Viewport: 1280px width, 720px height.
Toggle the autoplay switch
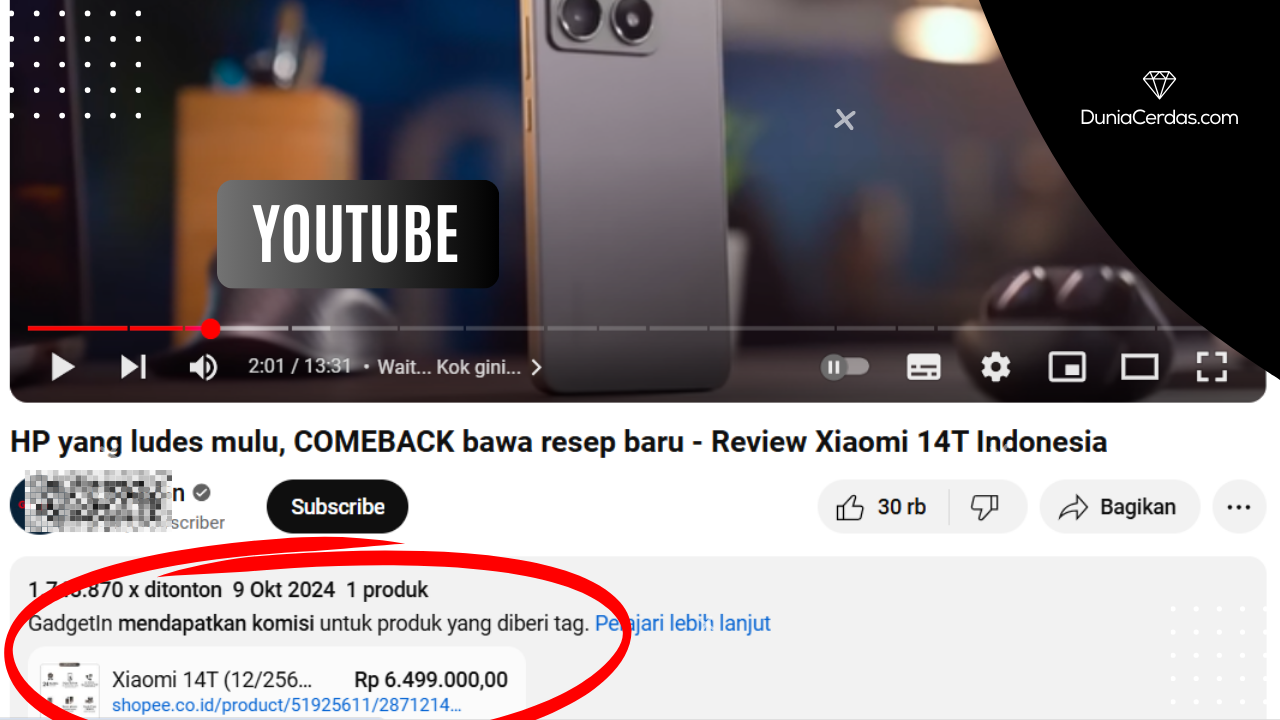[x=845, y=367]
